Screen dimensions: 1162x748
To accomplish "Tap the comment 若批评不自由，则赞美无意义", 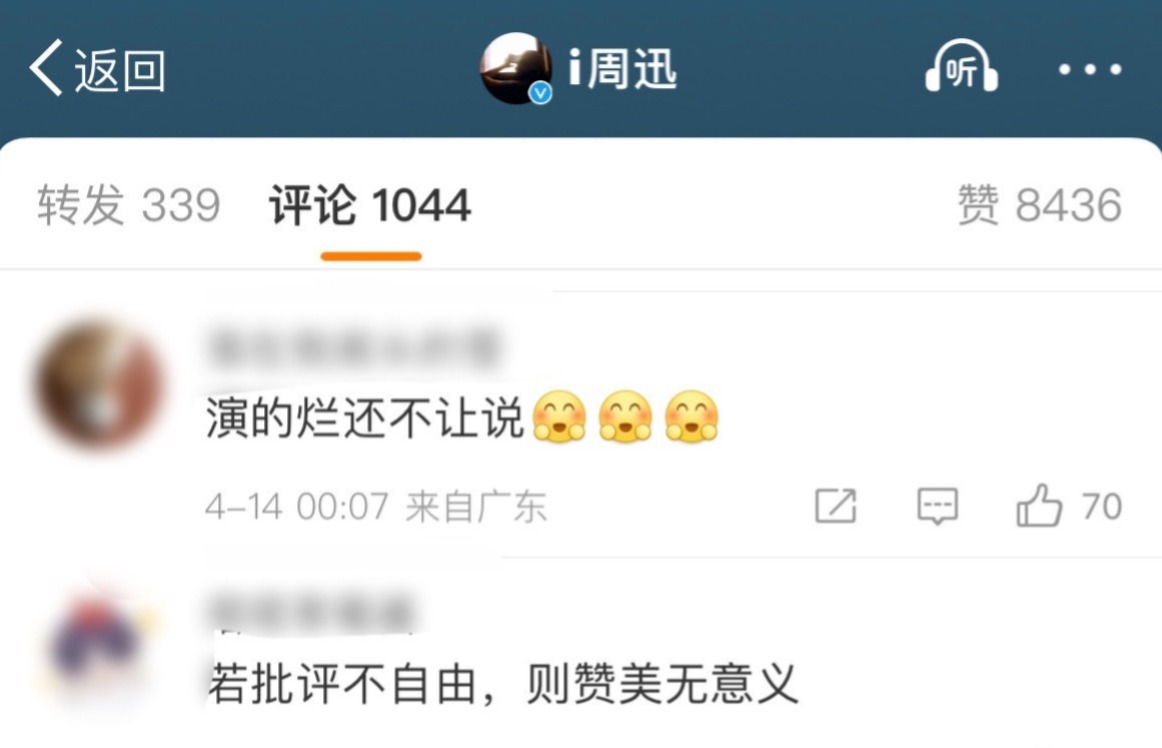I will (x=502, y=684).
